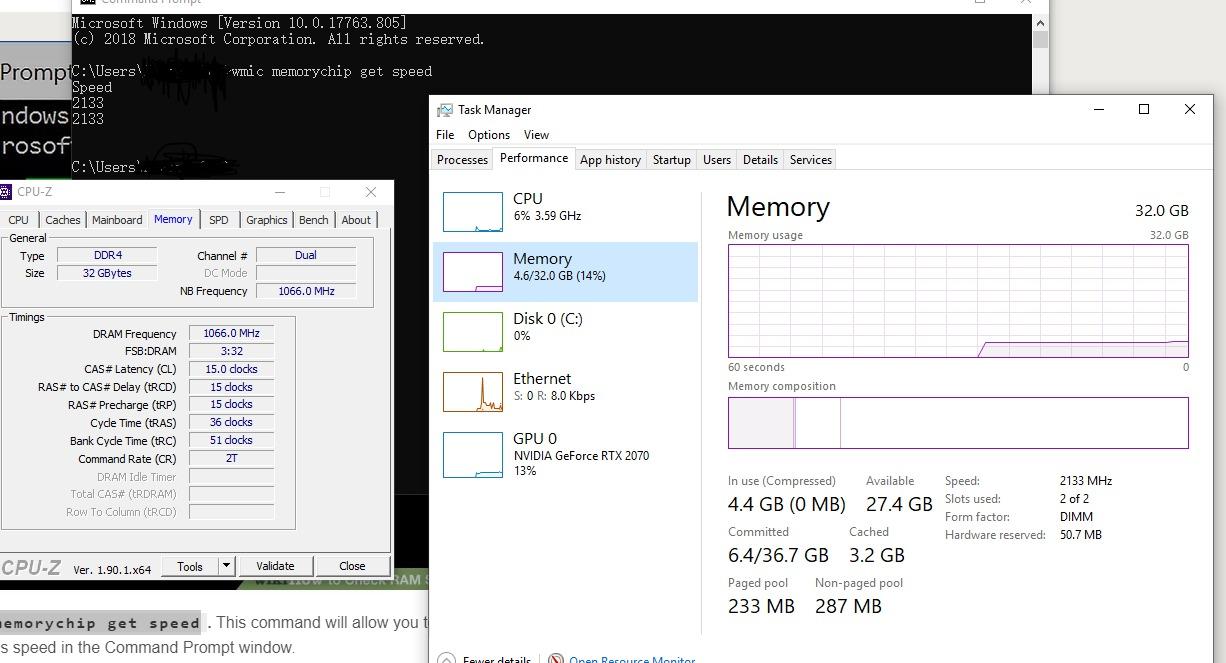Click the Tools button in CPU-Z
This screenshot has width=1226, height=663.
point(190,566)
